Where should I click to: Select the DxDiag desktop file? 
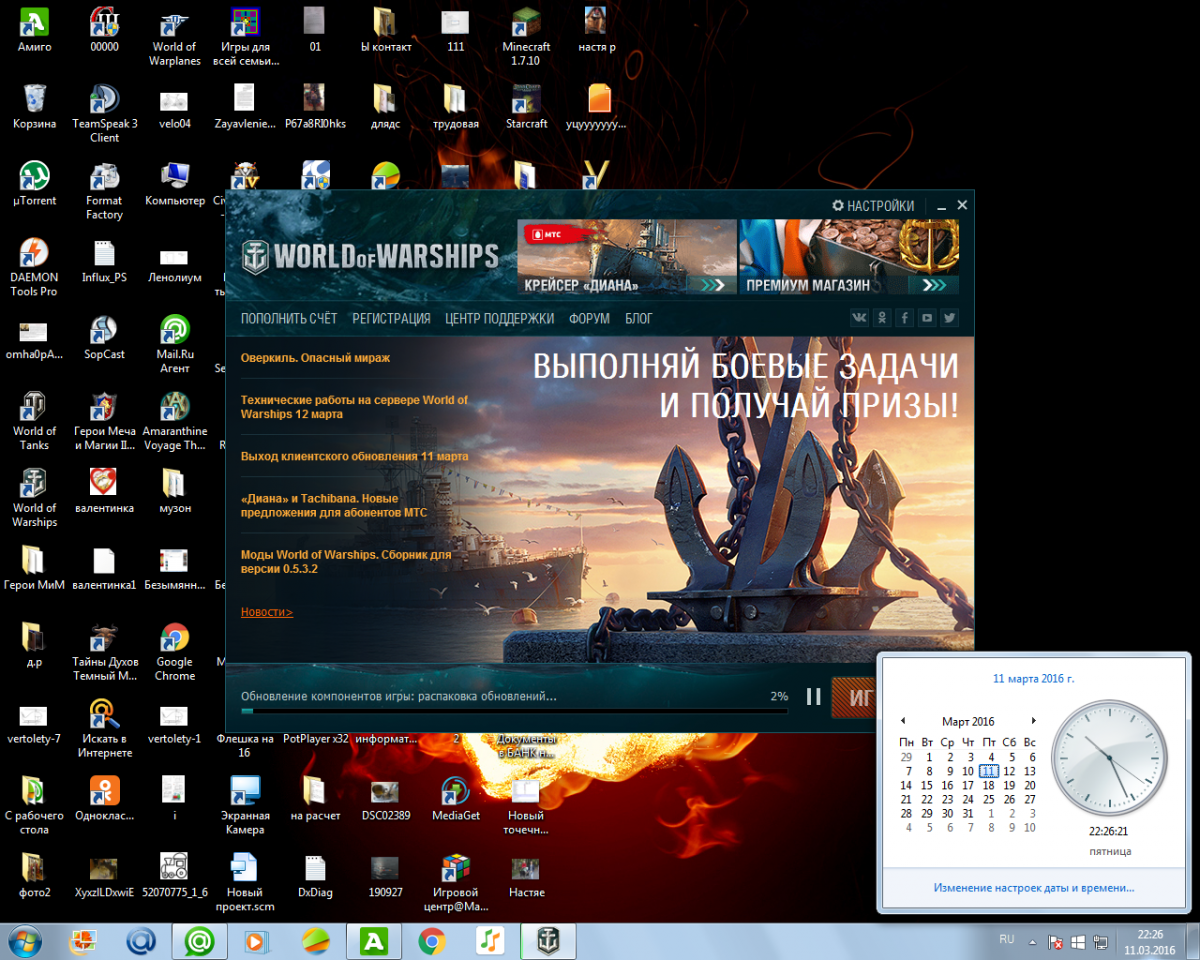tap(315, 877)
